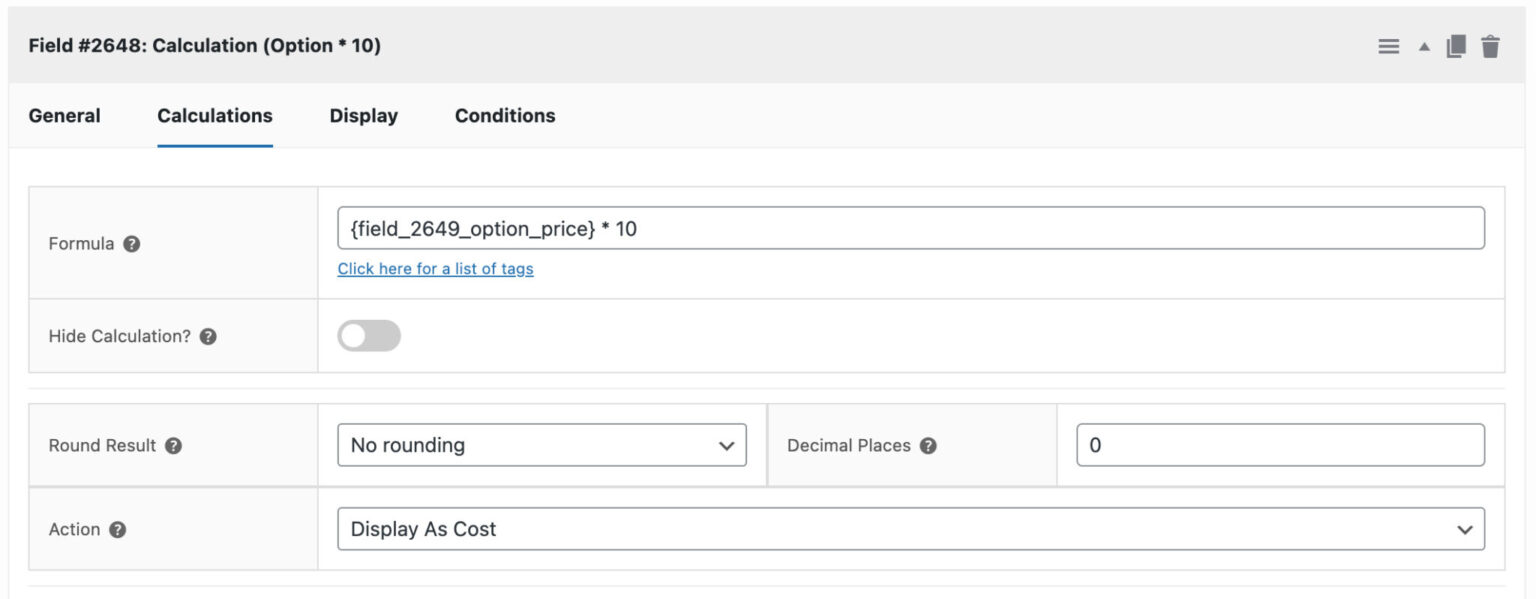Viewport: 1536px width, 599px height.
Task: Click the drag-handle reorder icon in field header
Action: pyautogui.click(x=1388, y=46)
